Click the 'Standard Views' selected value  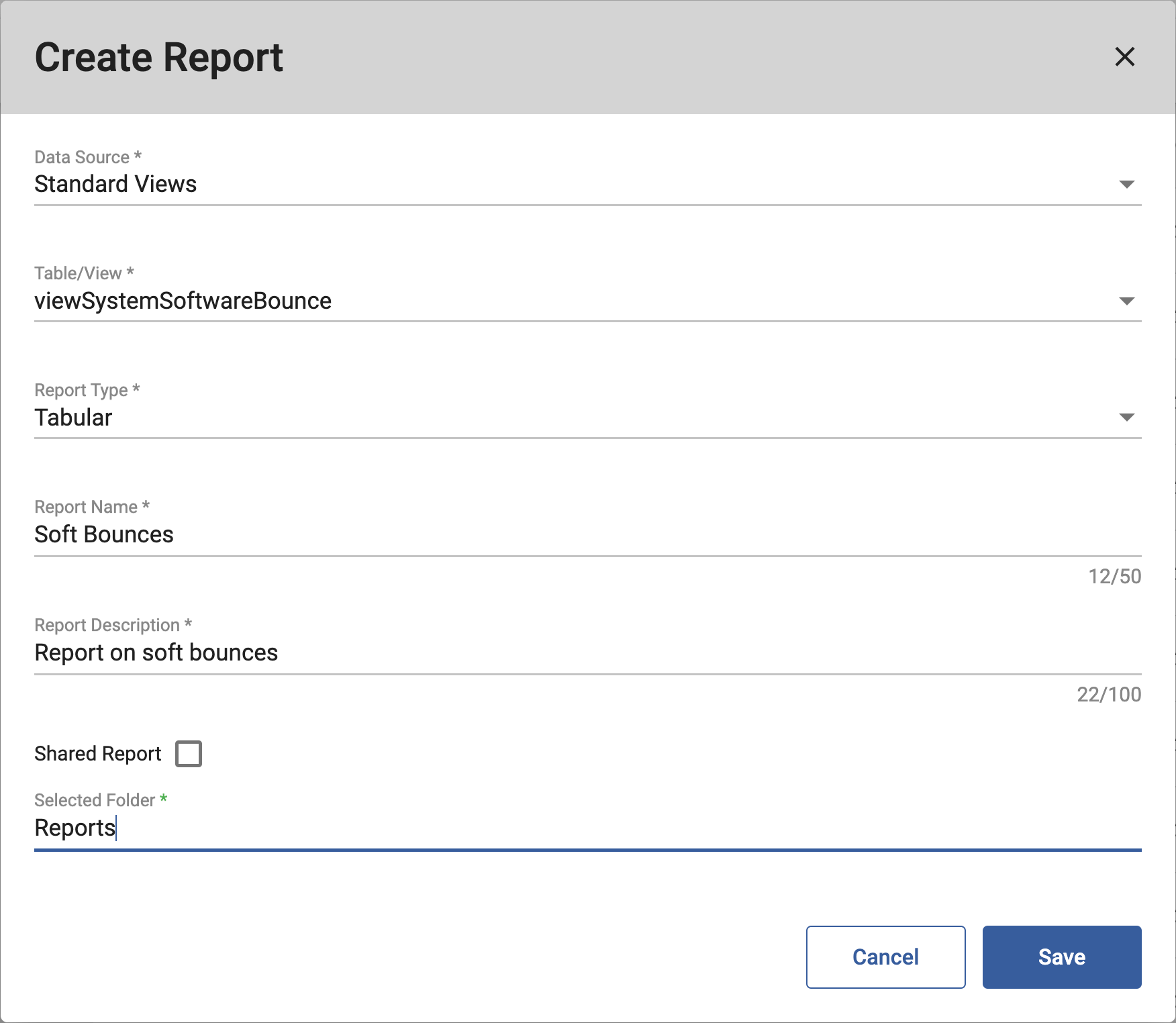tap(115, 185)
